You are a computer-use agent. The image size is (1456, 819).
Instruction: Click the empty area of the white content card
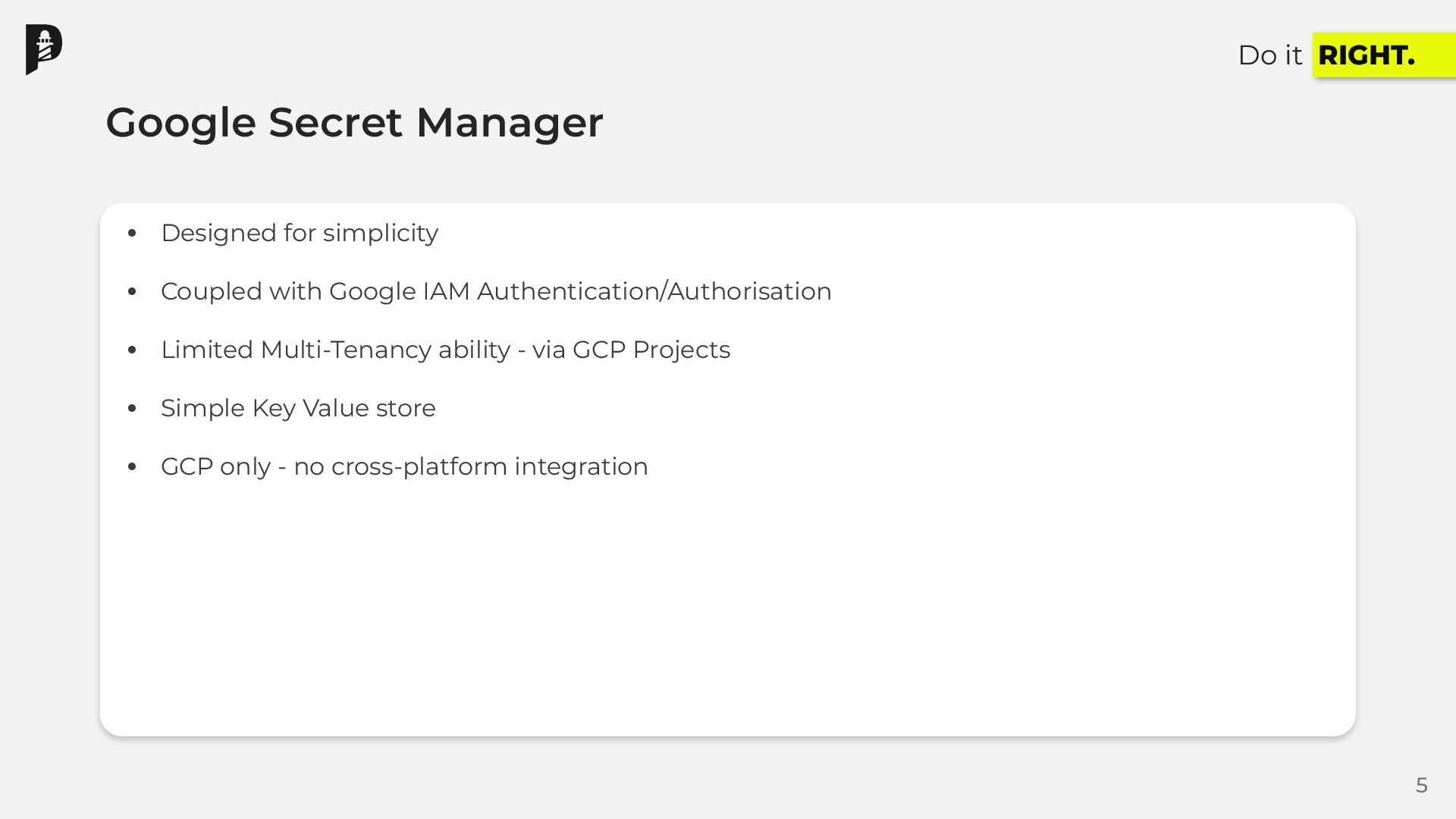coord(728,607)
